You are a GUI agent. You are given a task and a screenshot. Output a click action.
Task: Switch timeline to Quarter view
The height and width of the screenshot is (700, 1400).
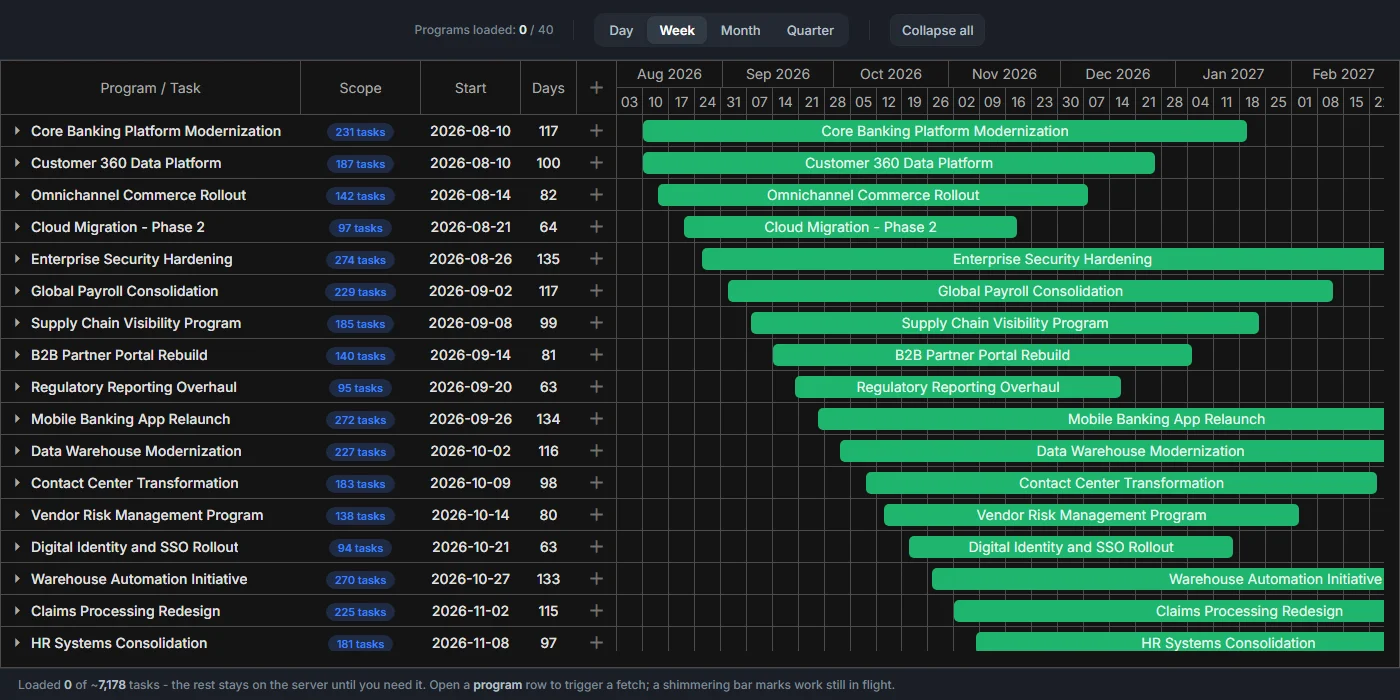[810, 30]
